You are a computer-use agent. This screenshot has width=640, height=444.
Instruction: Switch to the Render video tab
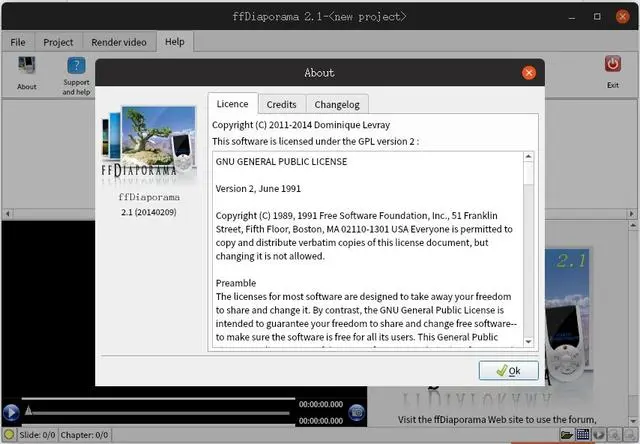[x=119, y=42]
